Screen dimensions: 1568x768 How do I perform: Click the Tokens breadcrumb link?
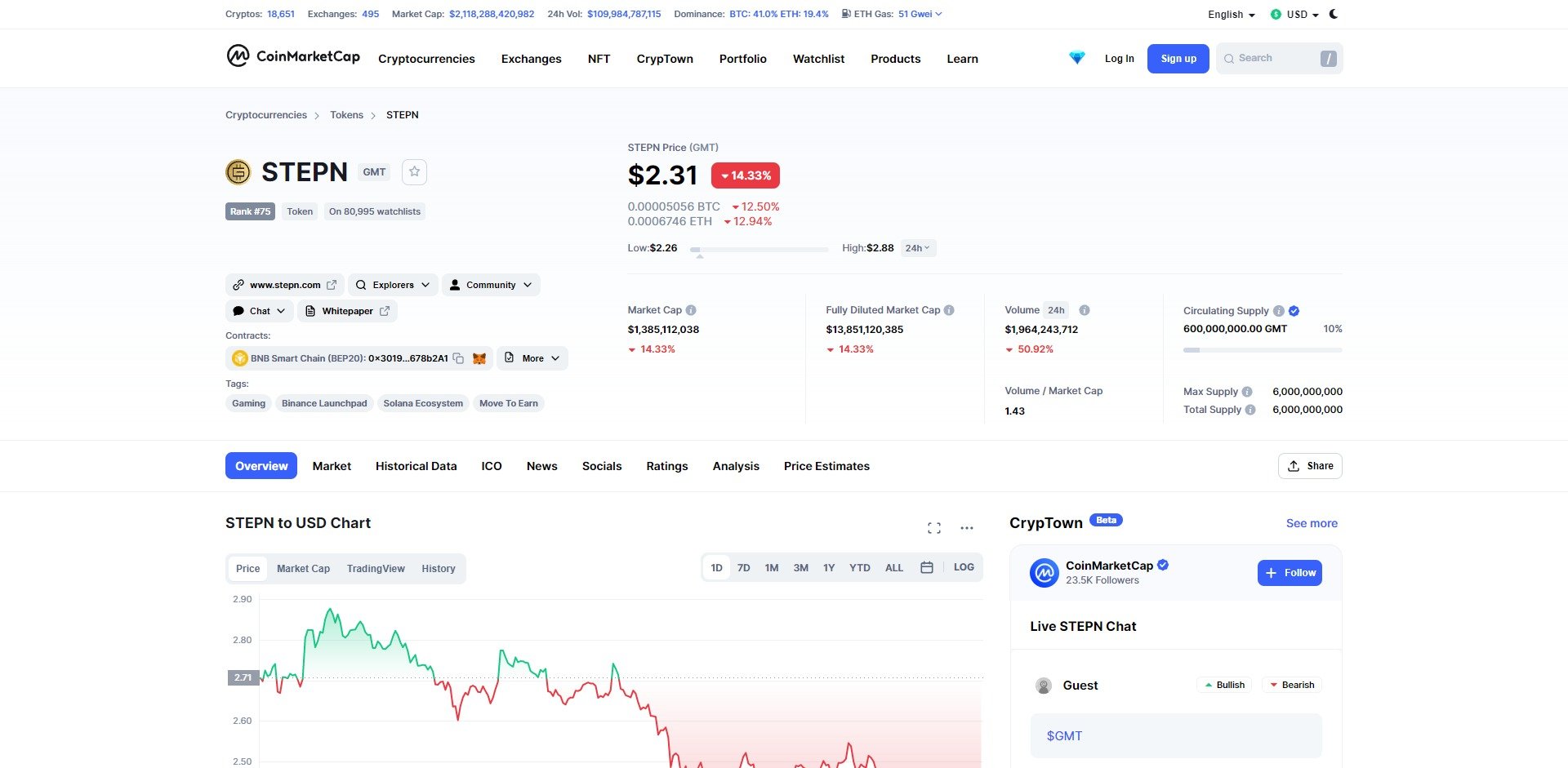pyautogui.click(x=346, y=115)
